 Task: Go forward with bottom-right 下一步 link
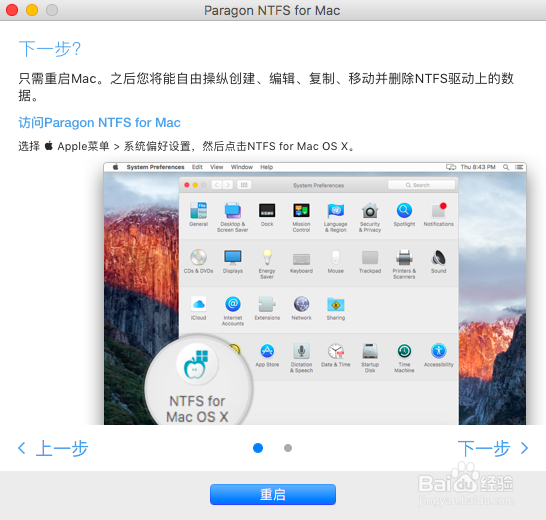[493, 448]
